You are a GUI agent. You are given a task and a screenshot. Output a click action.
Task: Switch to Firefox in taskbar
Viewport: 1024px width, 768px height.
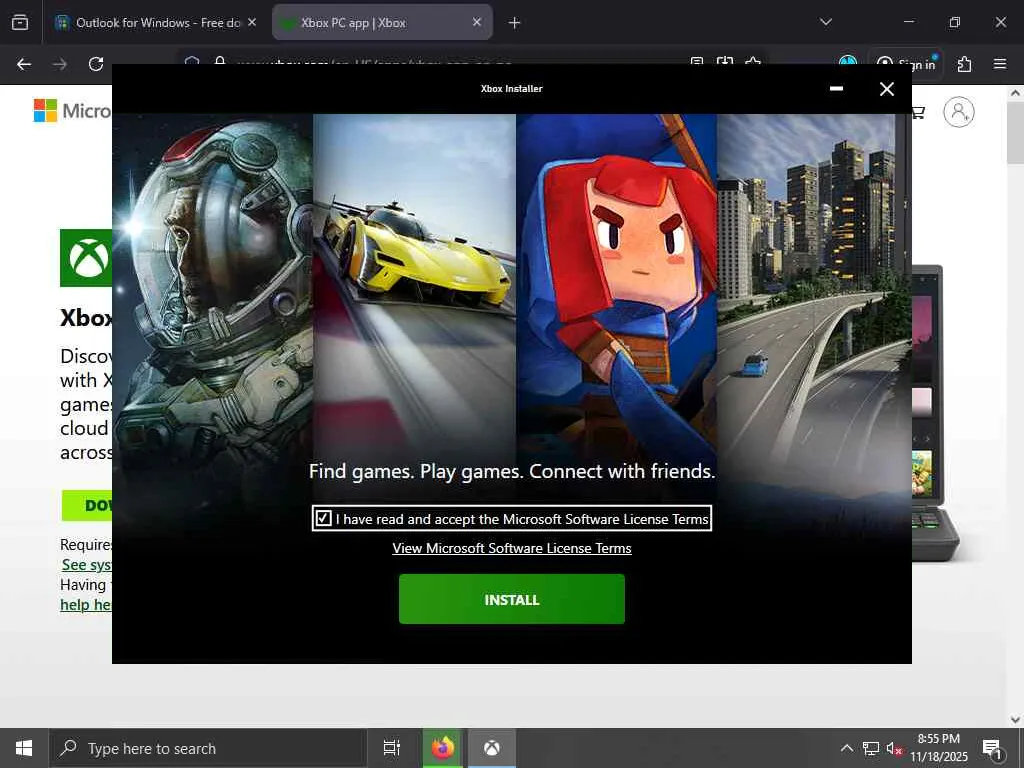442,748
